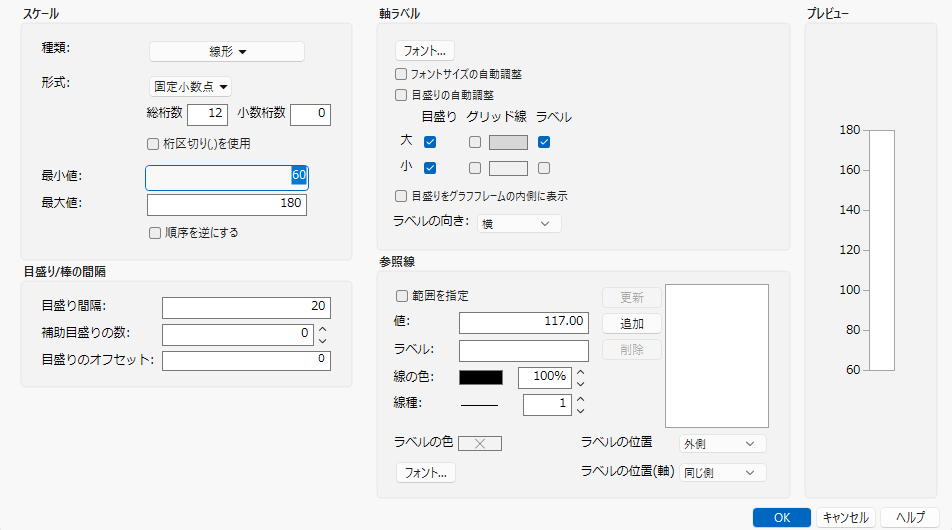Screen dimensions: 952x530
Task: Confirm with the OK button
Action: point(782,517)
